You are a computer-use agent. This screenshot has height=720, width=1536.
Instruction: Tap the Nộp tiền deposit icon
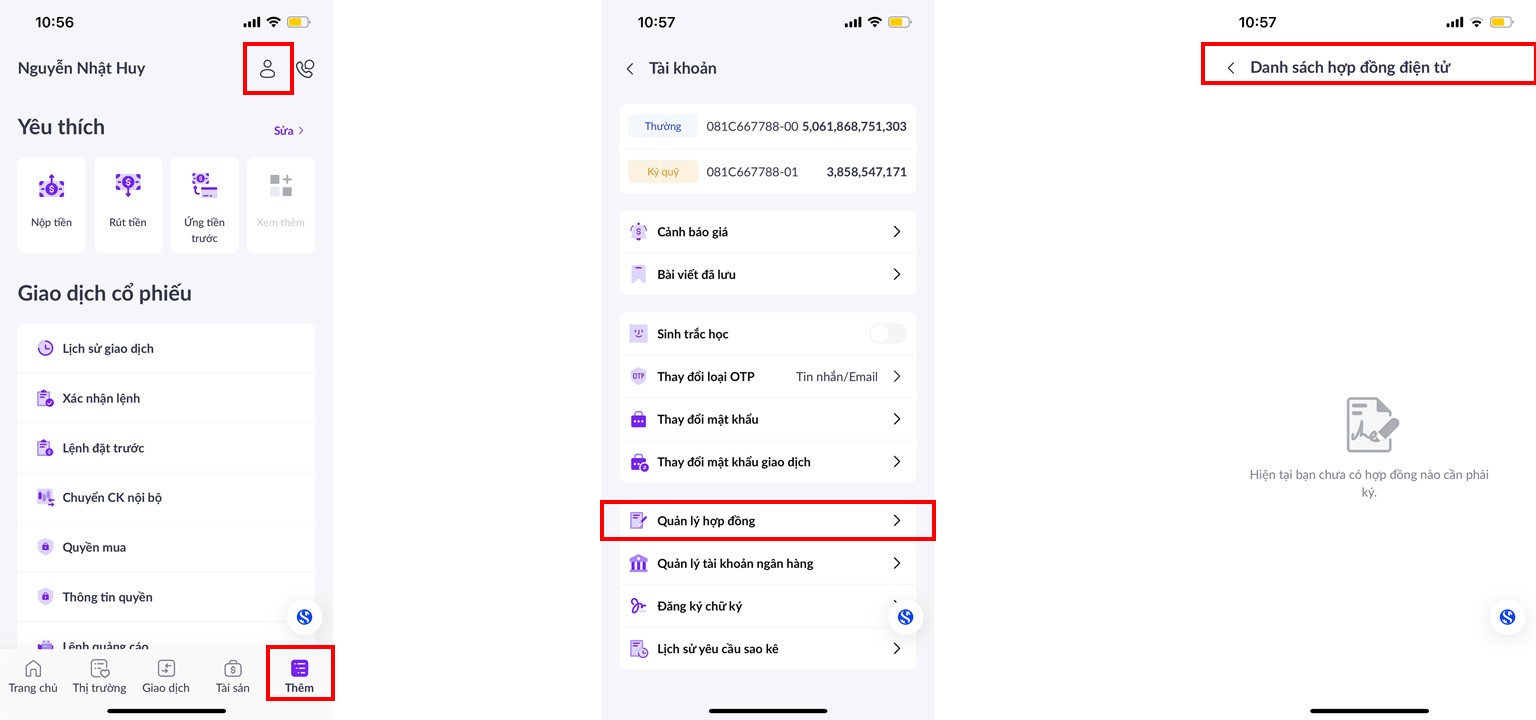click(x=52, y=186)
